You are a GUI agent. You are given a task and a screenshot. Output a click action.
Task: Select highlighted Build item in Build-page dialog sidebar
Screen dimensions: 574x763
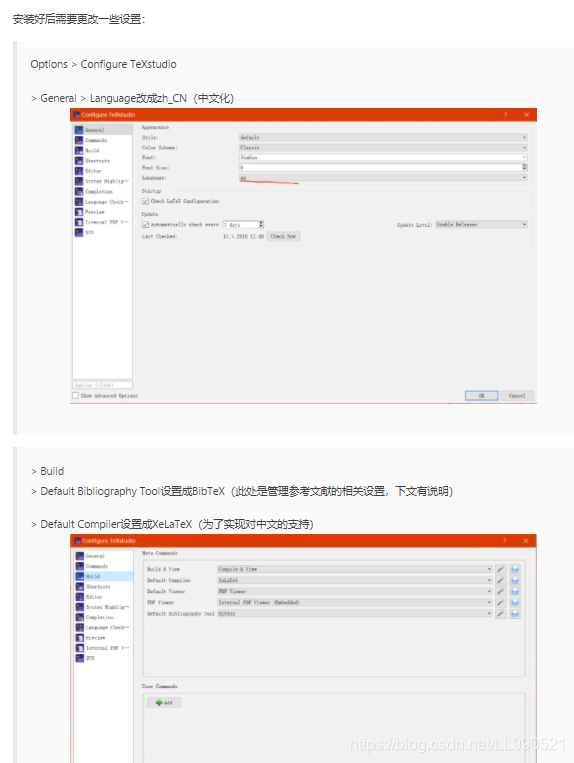tap(104, 576)
